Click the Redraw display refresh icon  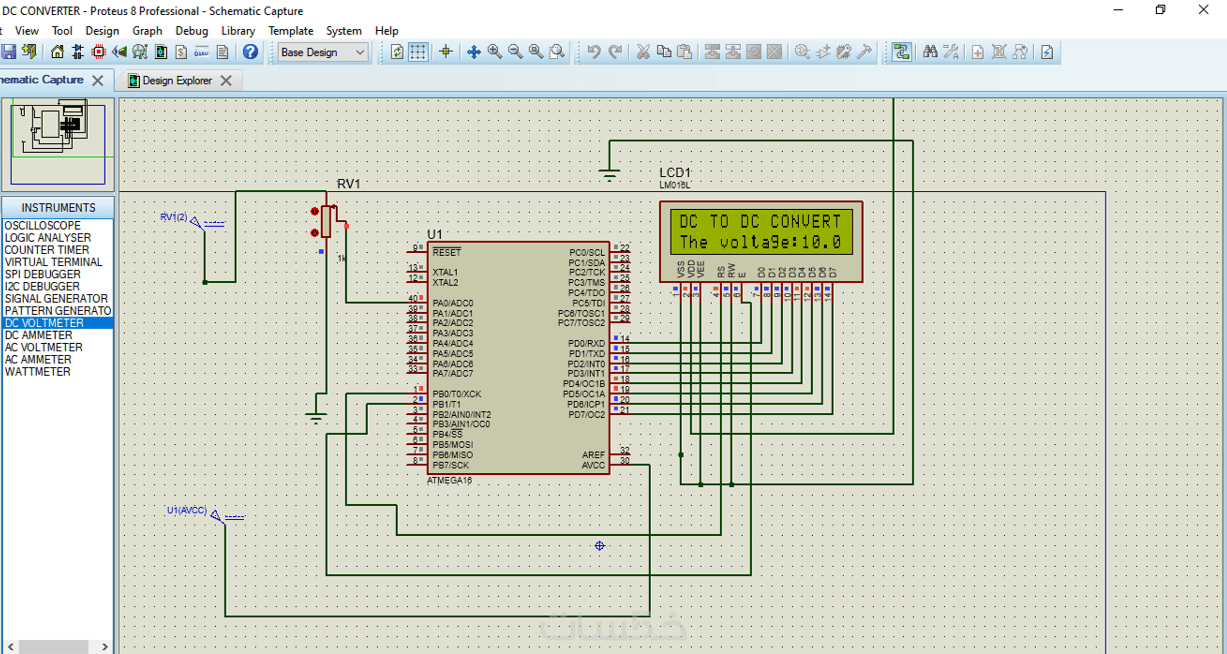(397, 52)
